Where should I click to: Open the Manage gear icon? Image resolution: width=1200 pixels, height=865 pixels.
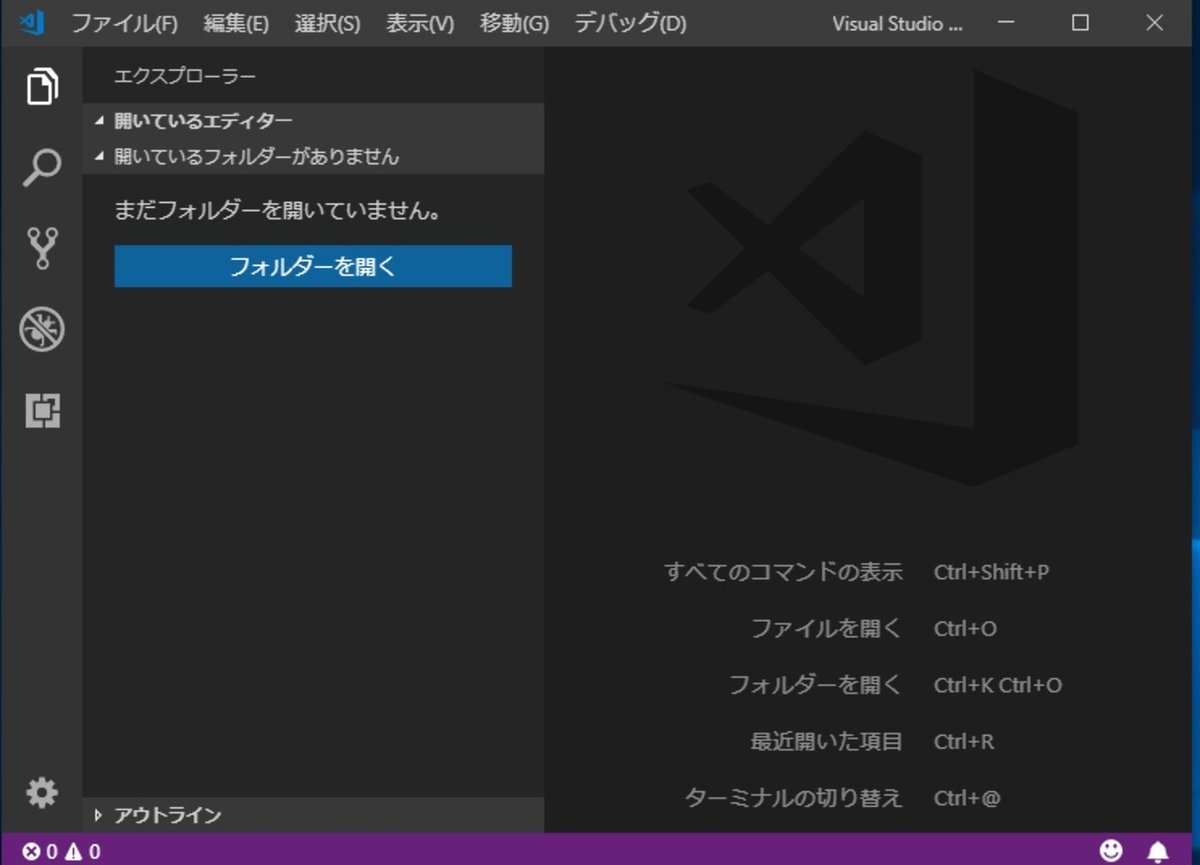tap(42, 793)
